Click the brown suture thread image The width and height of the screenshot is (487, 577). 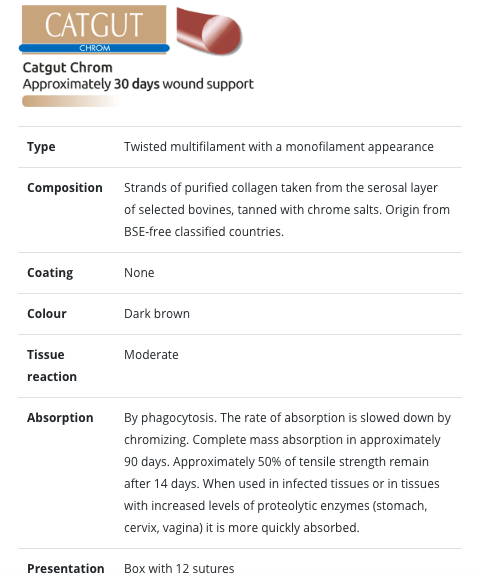point(209,31)
